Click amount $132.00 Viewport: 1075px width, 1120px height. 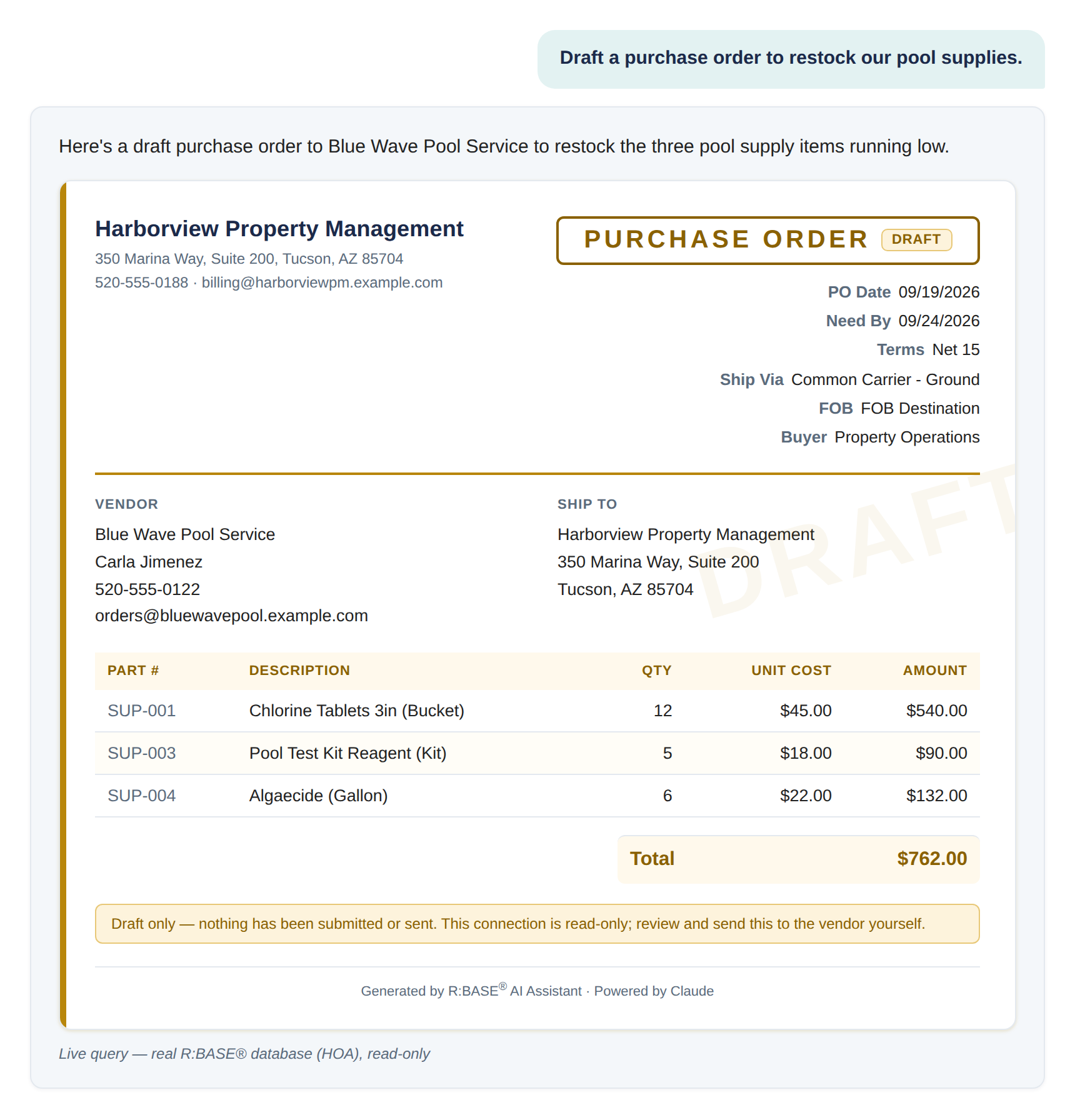(x=936, y=796)
